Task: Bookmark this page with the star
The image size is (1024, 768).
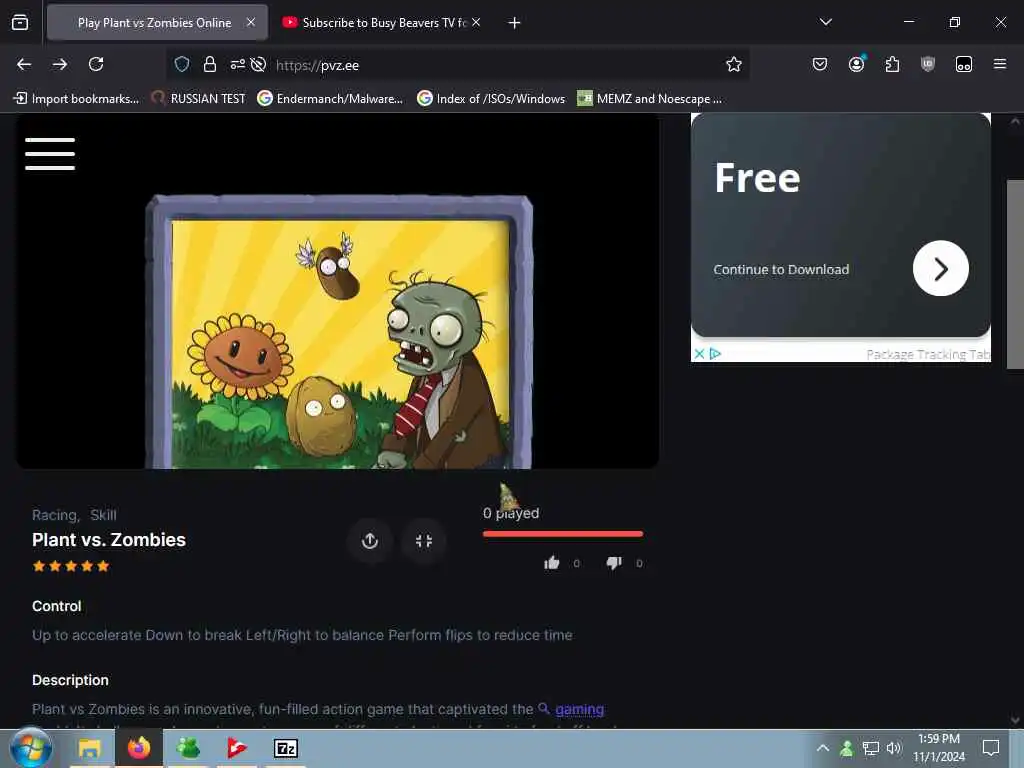Action: tap(733, 64)
